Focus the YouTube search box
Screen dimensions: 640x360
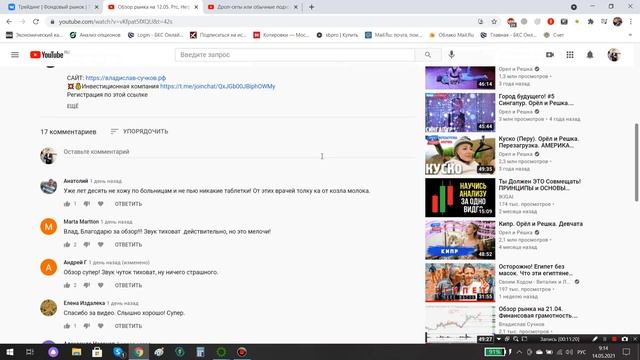(295, 55)
